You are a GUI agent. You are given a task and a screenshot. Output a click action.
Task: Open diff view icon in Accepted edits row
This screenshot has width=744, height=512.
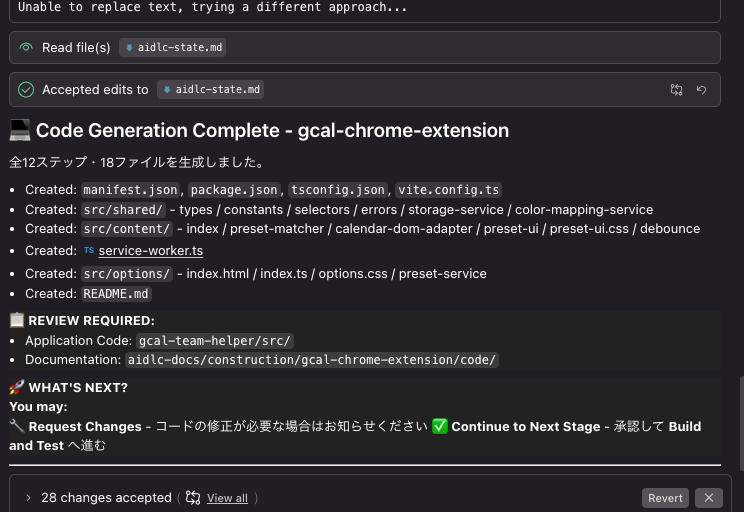point(677,90)
